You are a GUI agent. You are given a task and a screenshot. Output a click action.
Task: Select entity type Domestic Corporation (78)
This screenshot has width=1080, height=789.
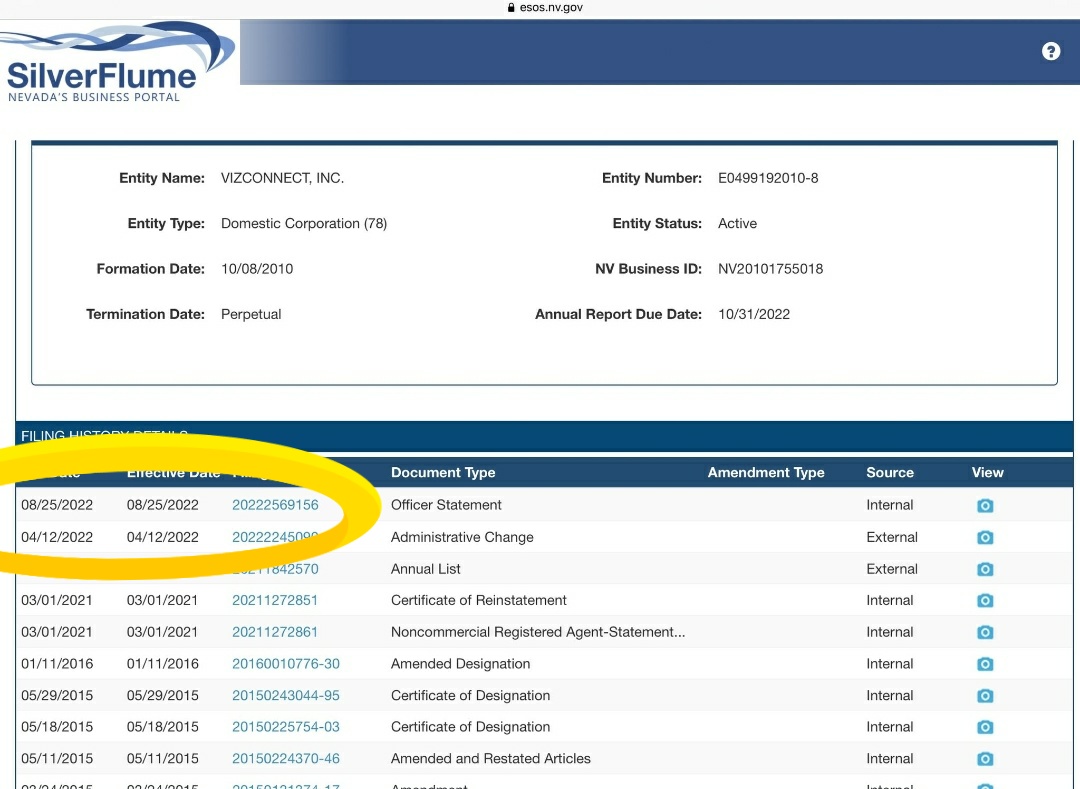[304, 224]
